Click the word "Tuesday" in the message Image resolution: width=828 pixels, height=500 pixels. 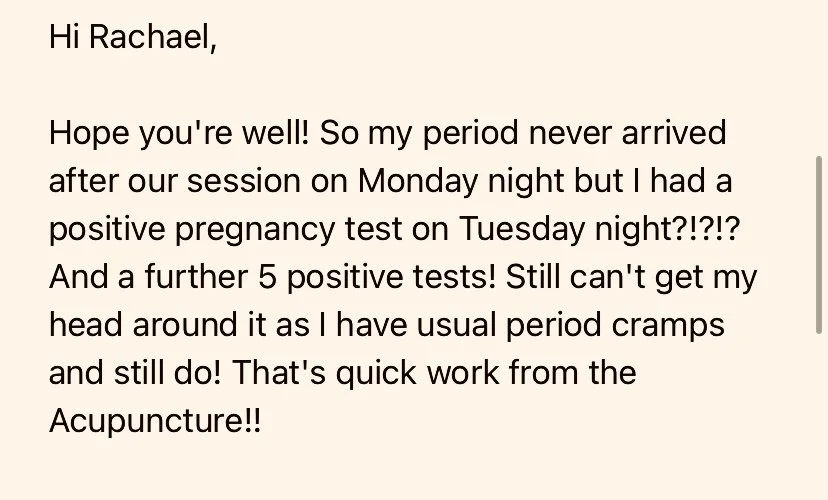pyautogui.click(x=521, y=230)
